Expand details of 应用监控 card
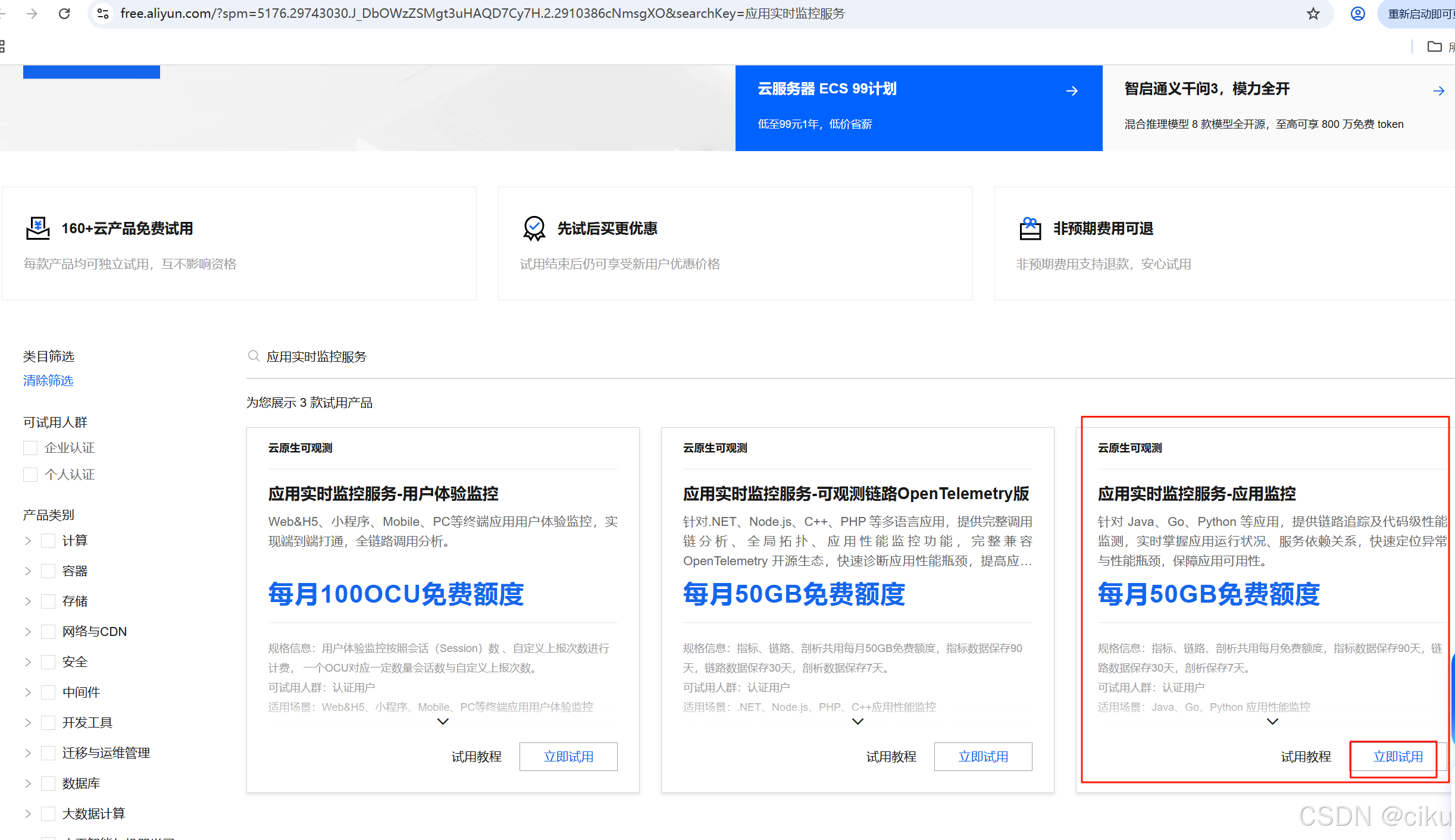 pyautogui.click(x=1272, y=722)
